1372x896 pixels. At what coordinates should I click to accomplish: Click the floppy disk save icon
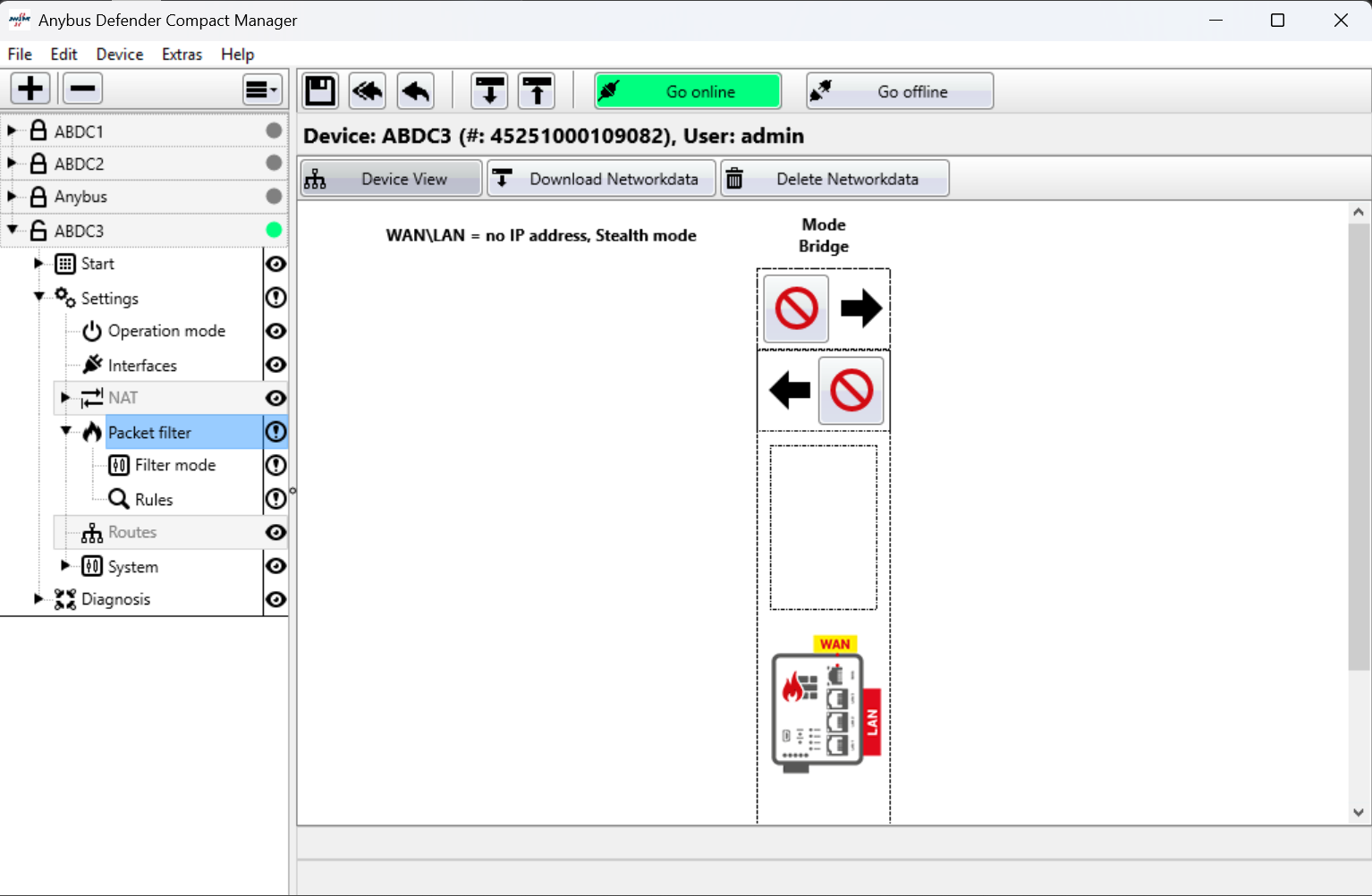pyautogui.click(x=320, y=91)
